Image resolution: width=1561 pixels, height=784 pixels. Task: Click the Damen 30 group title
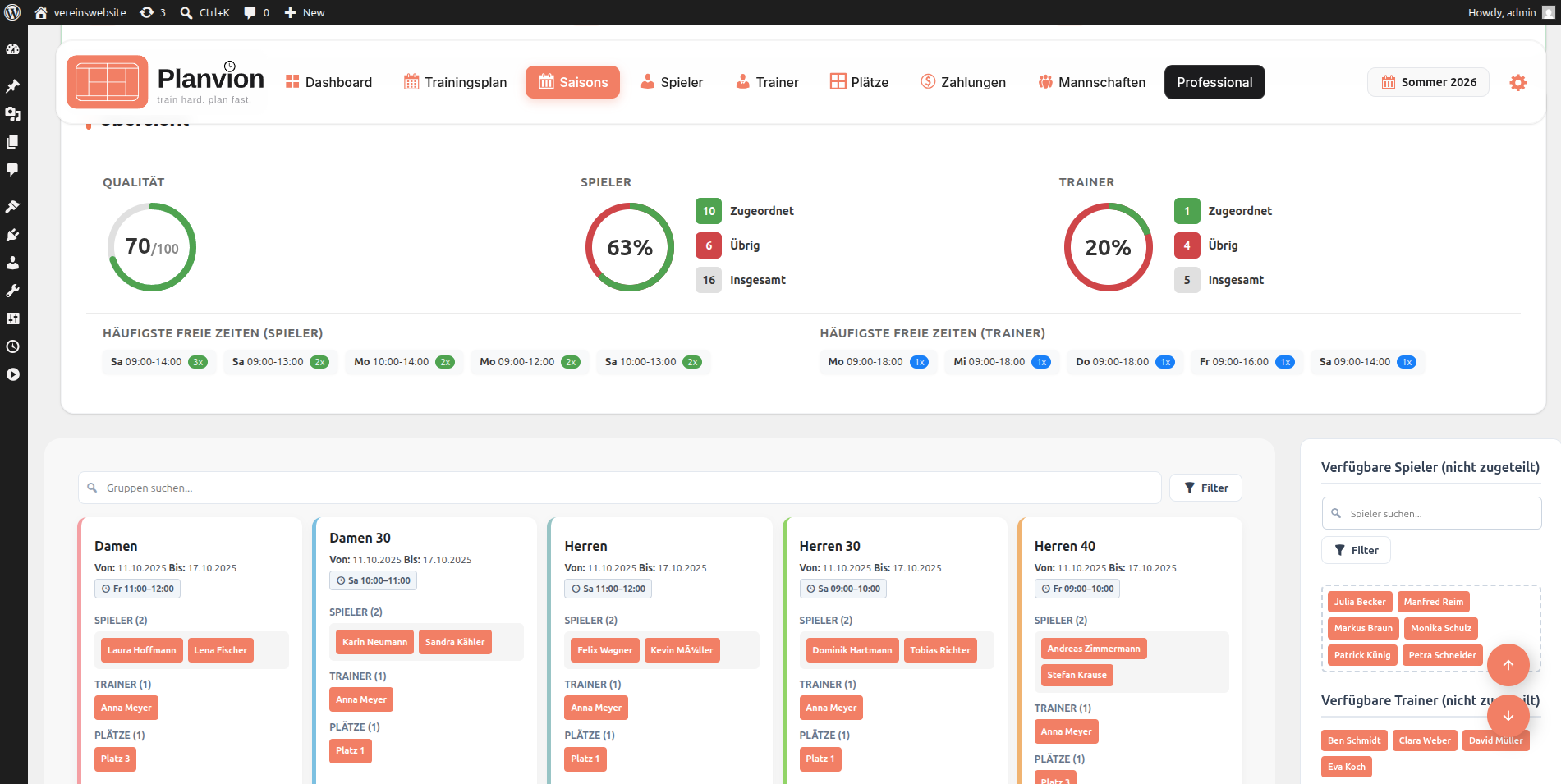coord(360,538)
